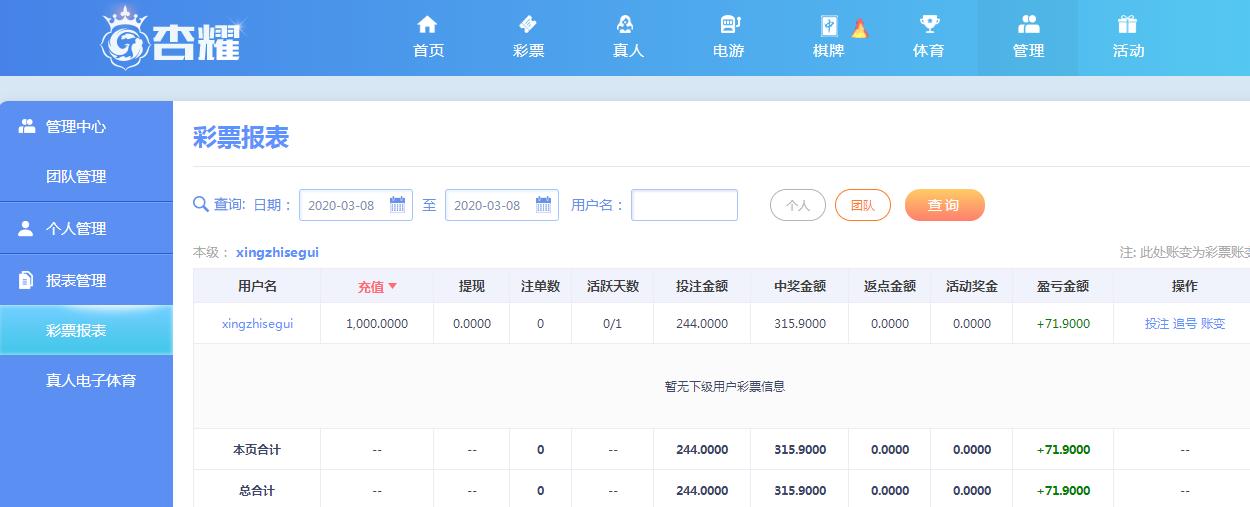Click the 体育 trophy icon

click(928, 25)
